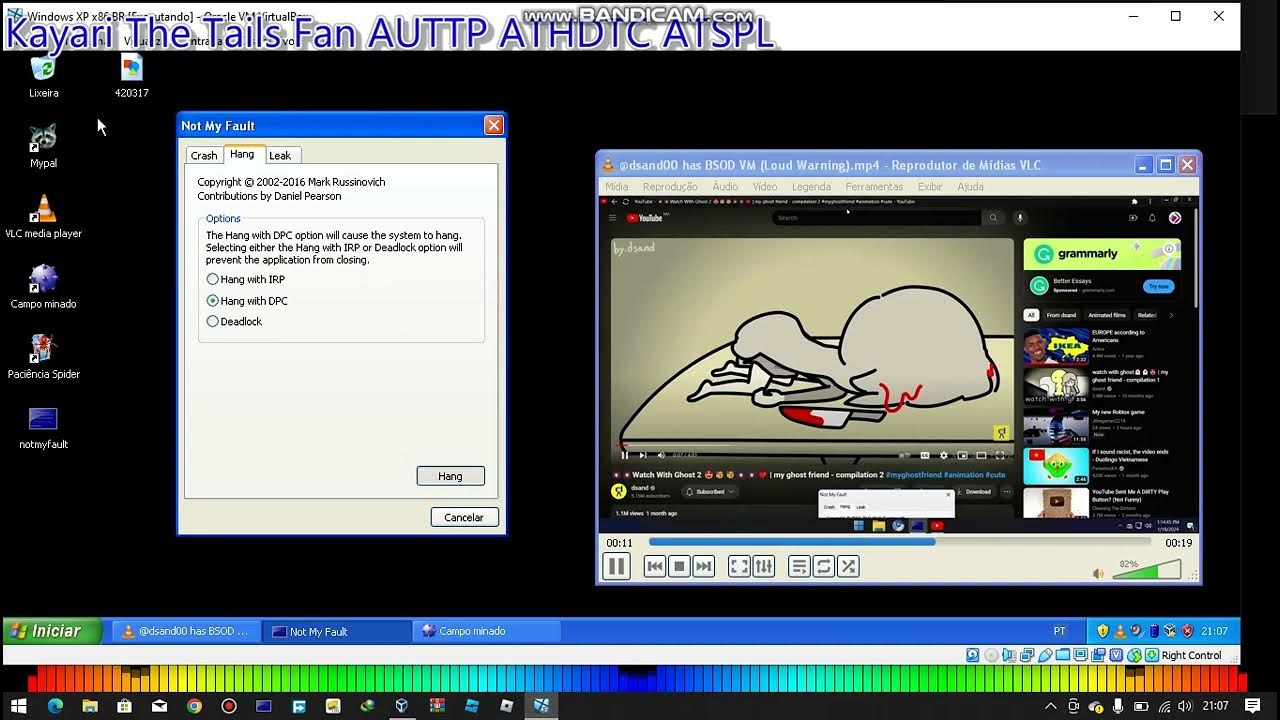Image resolution: width=1280 pixels, height=720 pixels.
Task: Open VLC Reprodução menu
Action: pyautogui.click(x=670, y=187)
